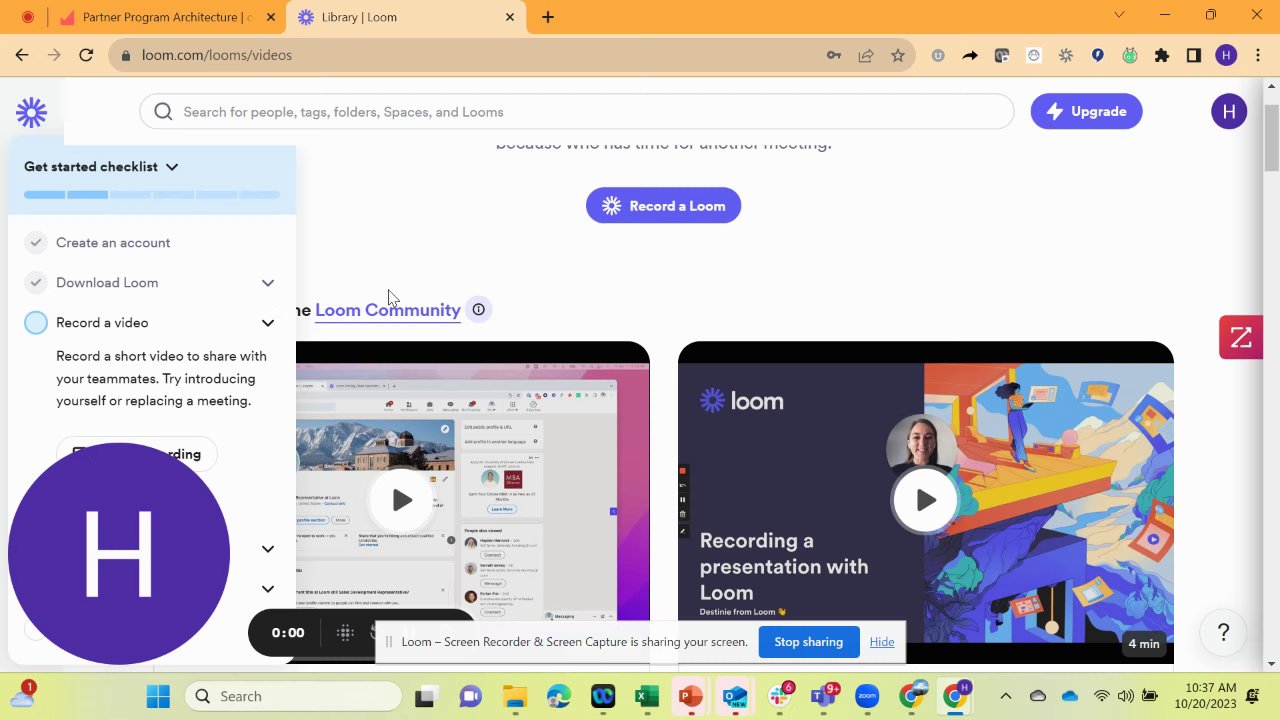Open Zoom from the taskbar
This screenshot has width=1280, height=720.
point(867,696)
